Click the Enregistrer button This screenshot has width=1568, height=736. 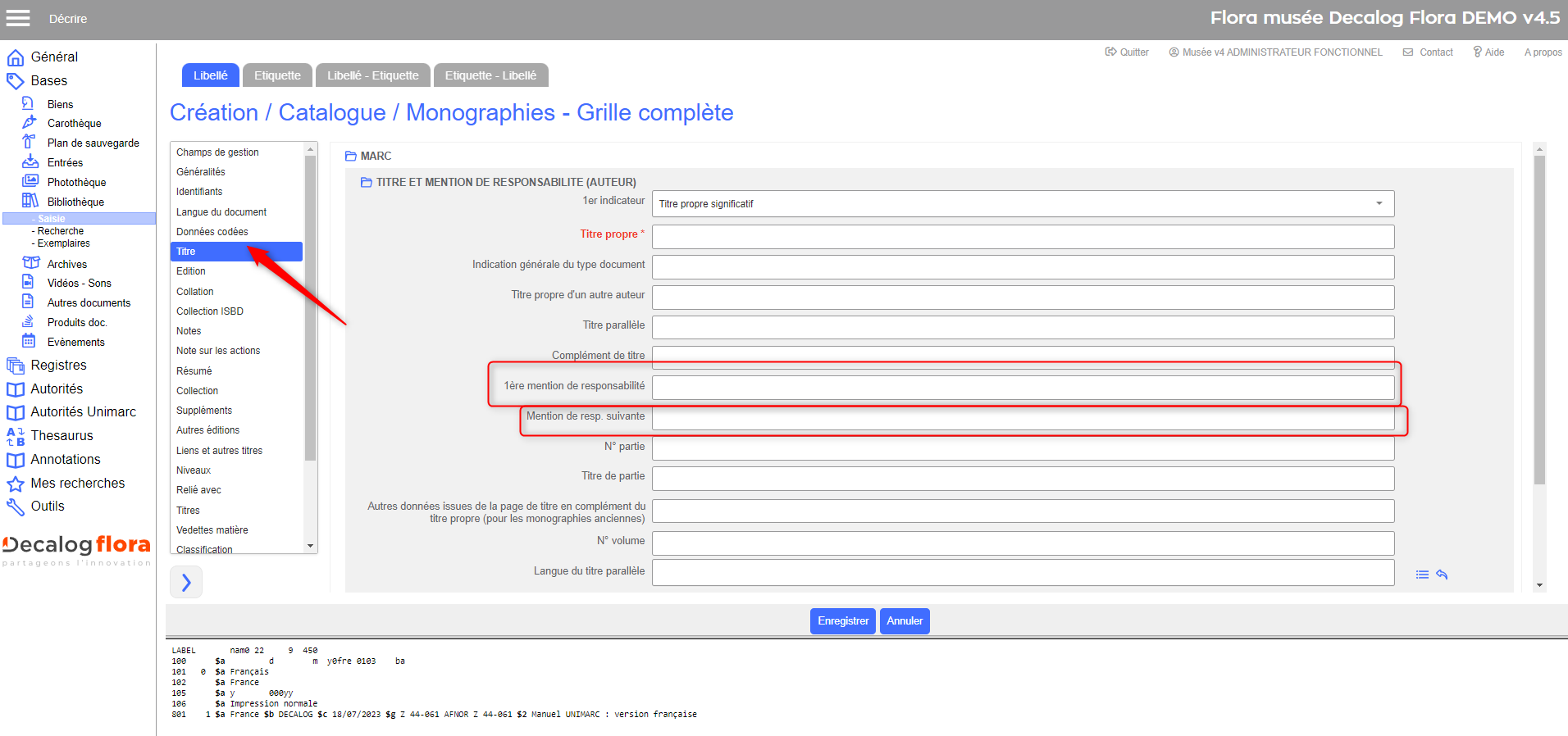click(843, 621)
